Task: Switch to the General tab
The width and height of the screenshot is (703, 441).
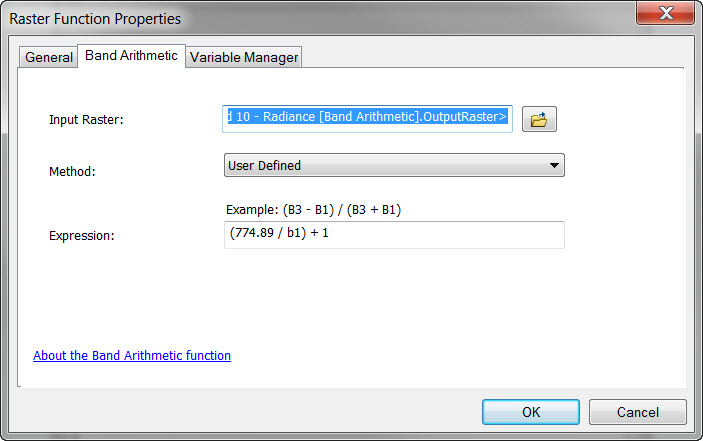Action: coord(49,57)
